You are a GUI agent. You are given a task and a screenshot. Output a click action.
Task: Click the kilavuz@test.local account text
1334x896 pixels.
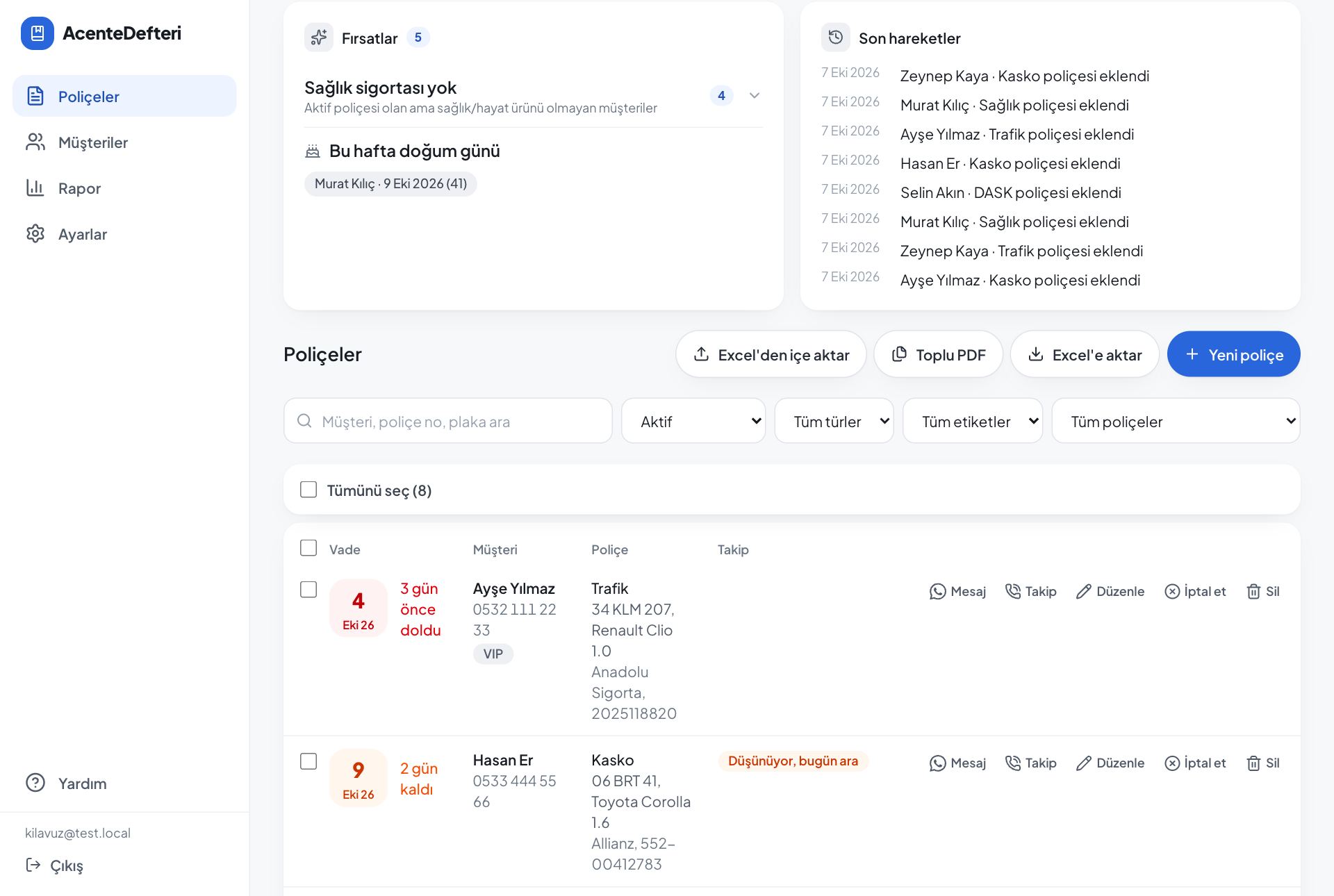[x=78, y=833]
